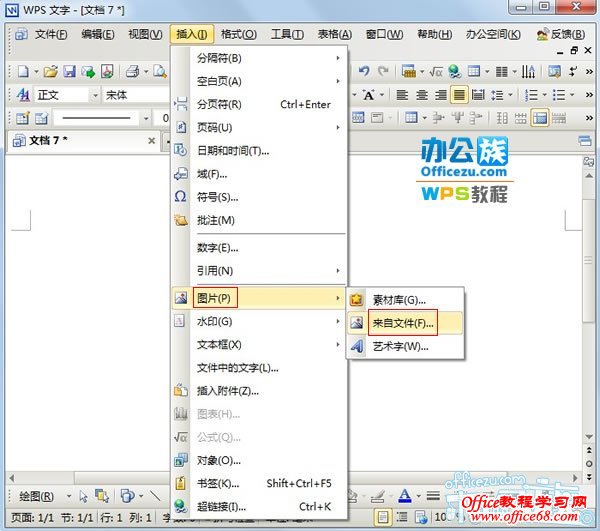600x531 pixels.
Task: Open the 帮助(H) menu
Action: pos(434,34)
